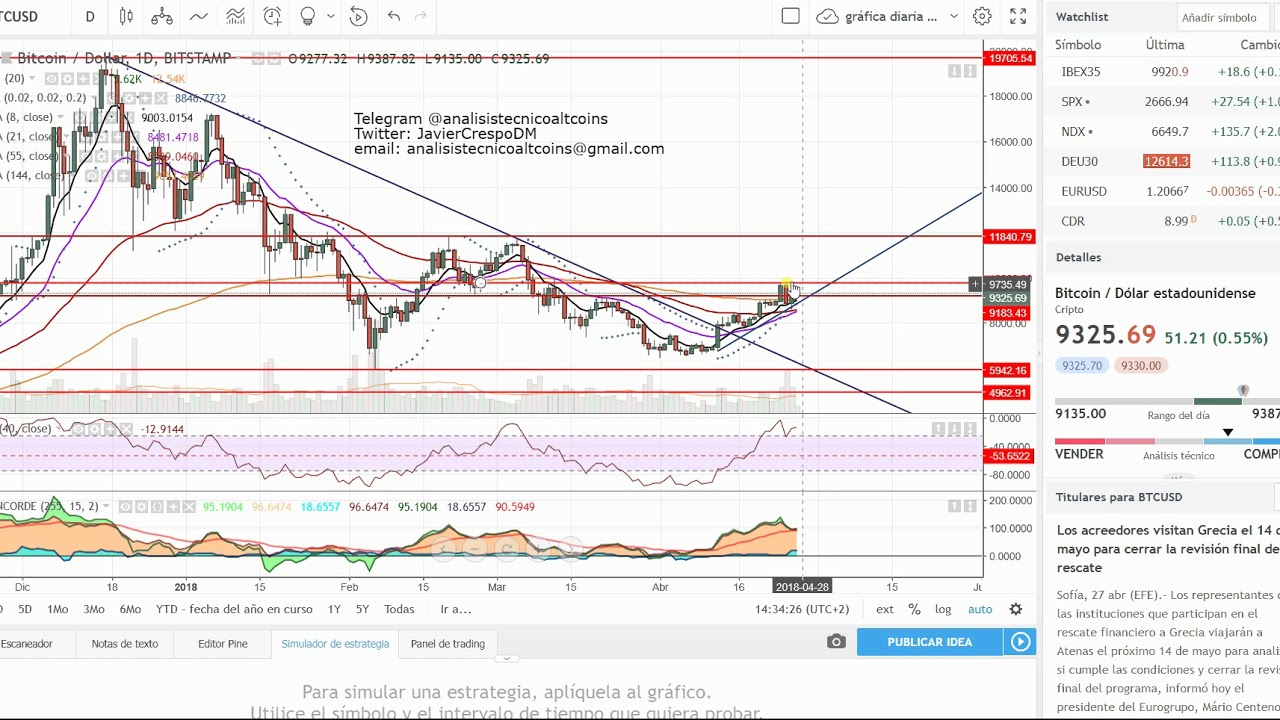Open the 'Editor Pine' tab

[223, 644]
